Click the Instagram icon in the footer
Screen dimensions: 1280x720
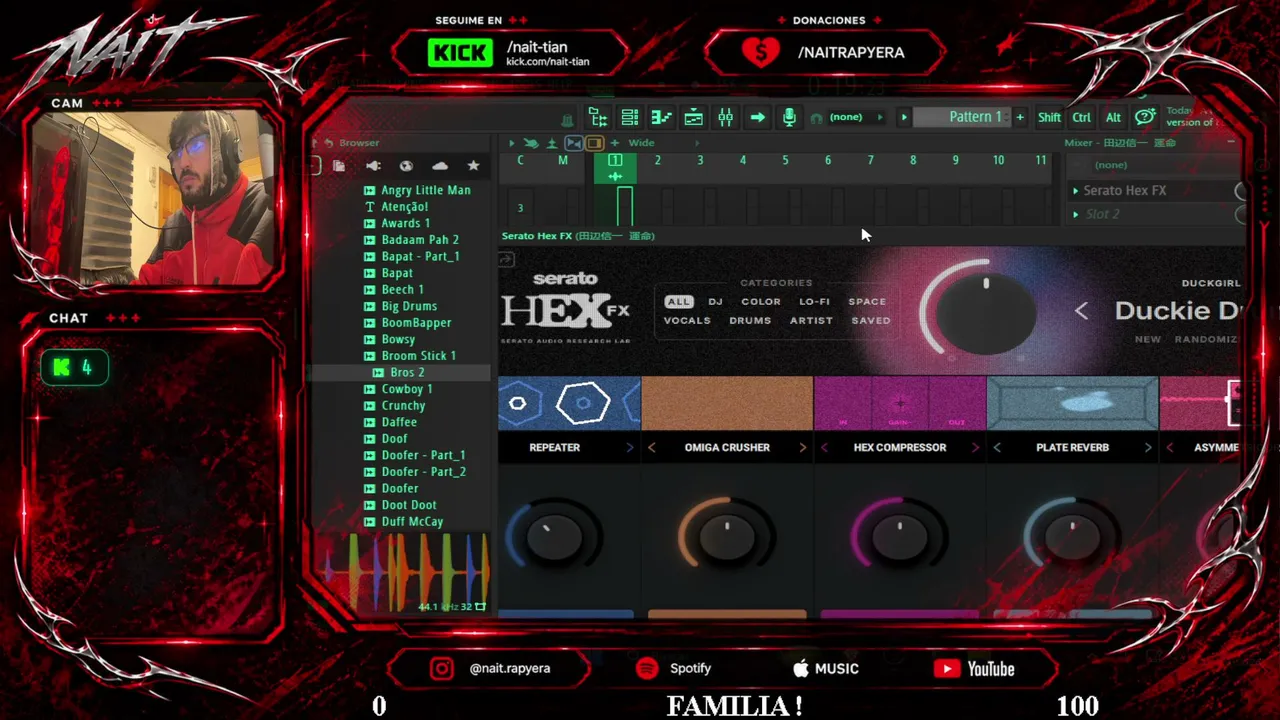(441, 669)
